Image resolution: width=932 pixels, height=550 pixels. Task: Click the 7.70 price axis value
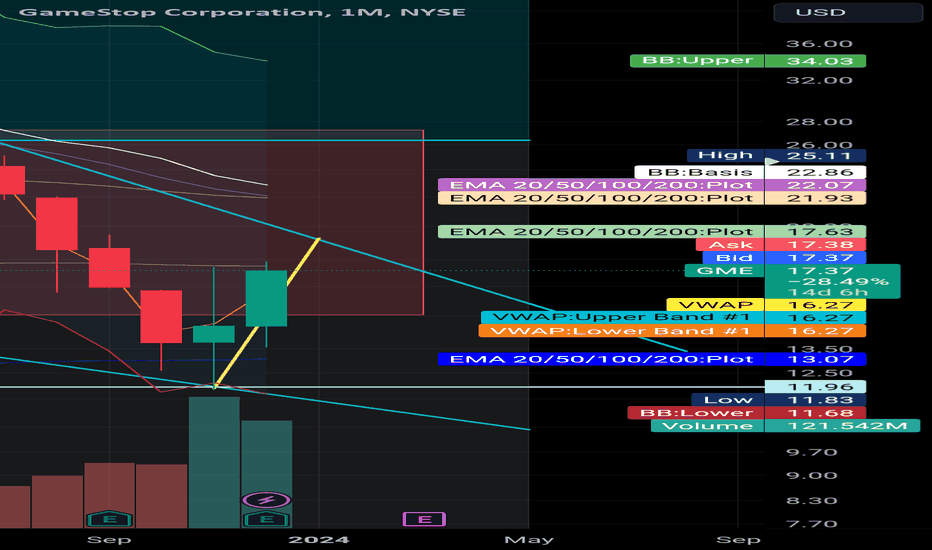(812, 524)
